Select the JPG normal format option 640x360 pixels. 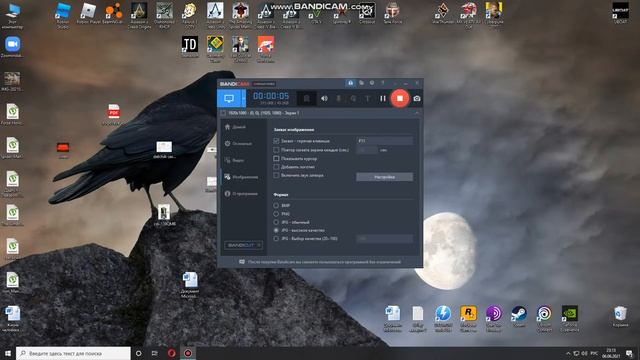[276, 222]
